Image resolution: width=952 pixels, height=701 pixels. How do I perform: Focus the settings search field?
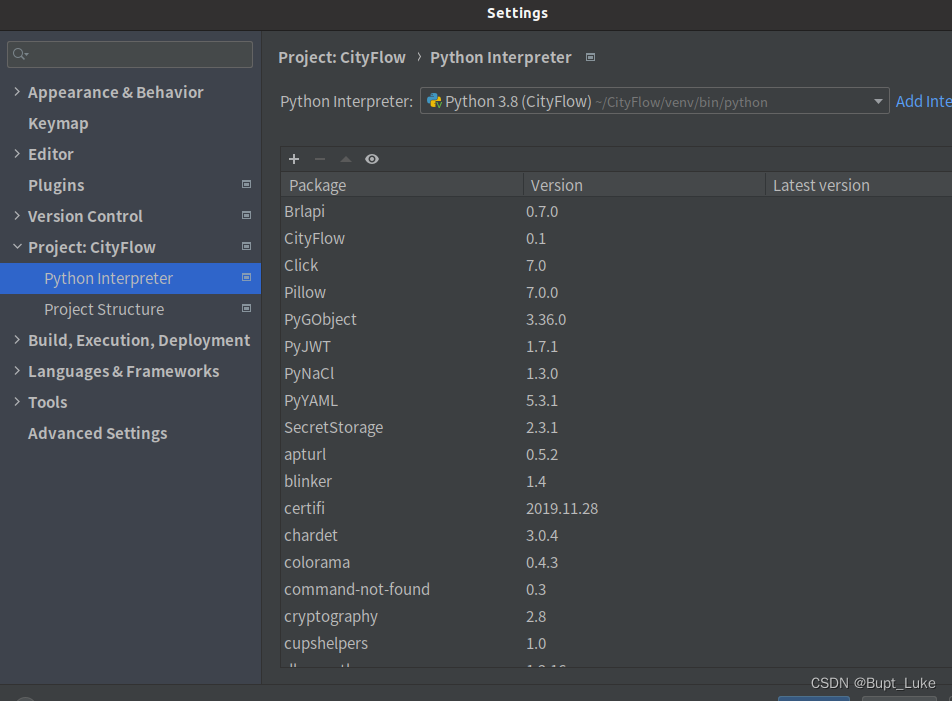tap(130, 55)
